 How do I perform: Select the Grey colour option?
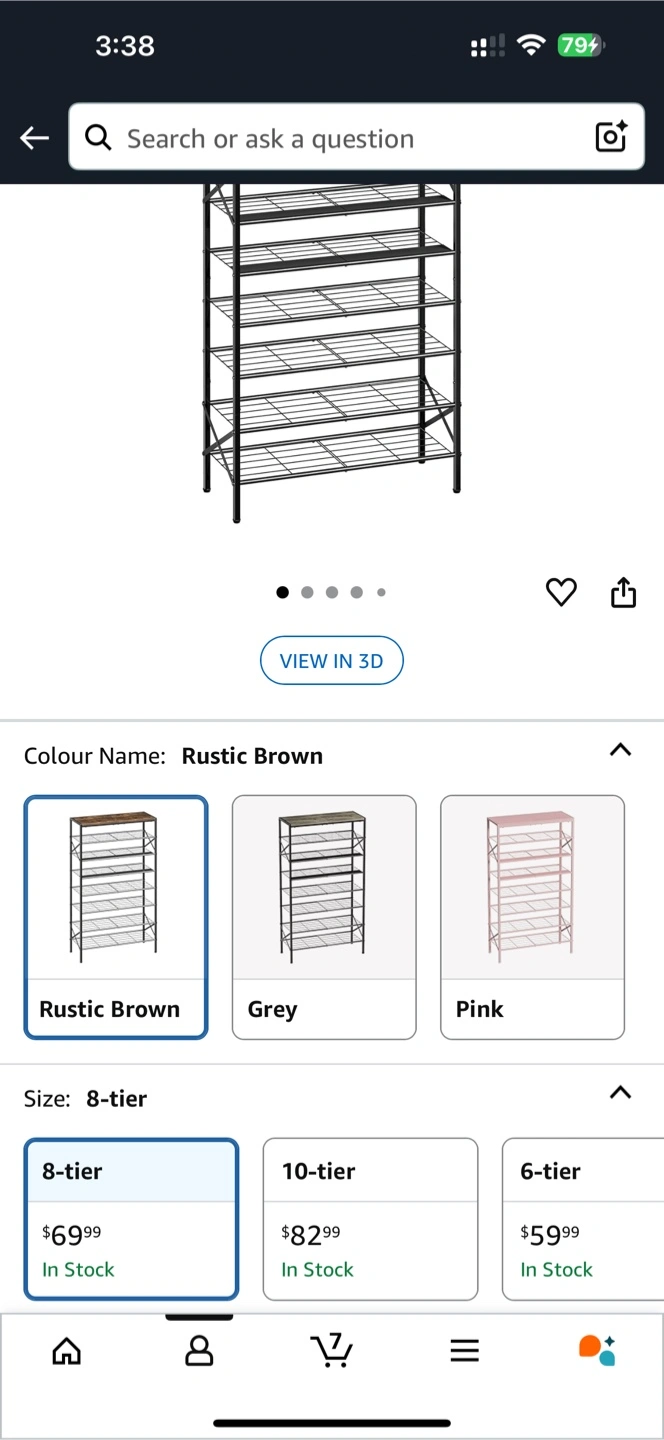coord(324,917)
